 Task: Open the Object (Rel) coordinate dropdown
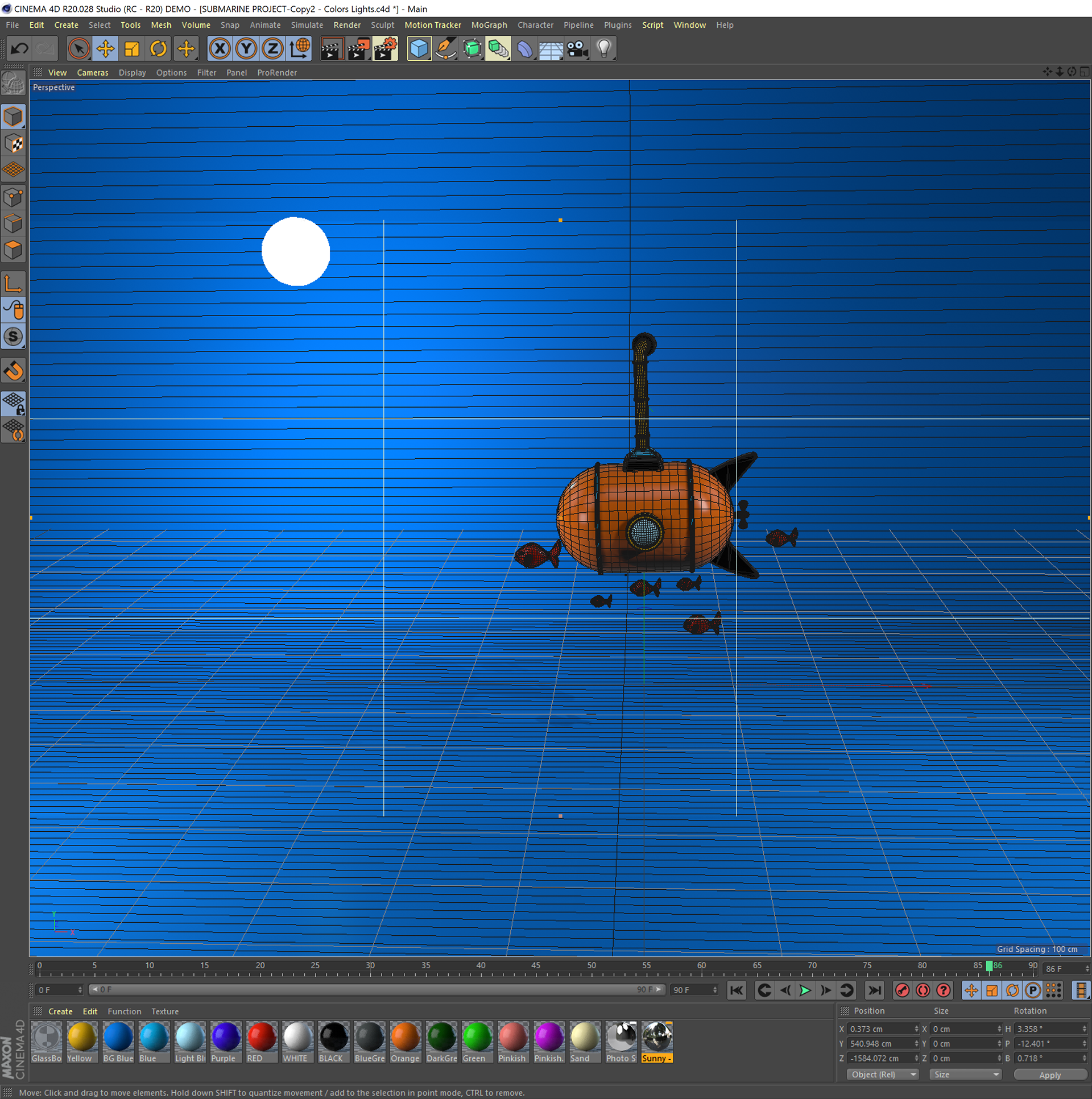(x=883, y=1075)
